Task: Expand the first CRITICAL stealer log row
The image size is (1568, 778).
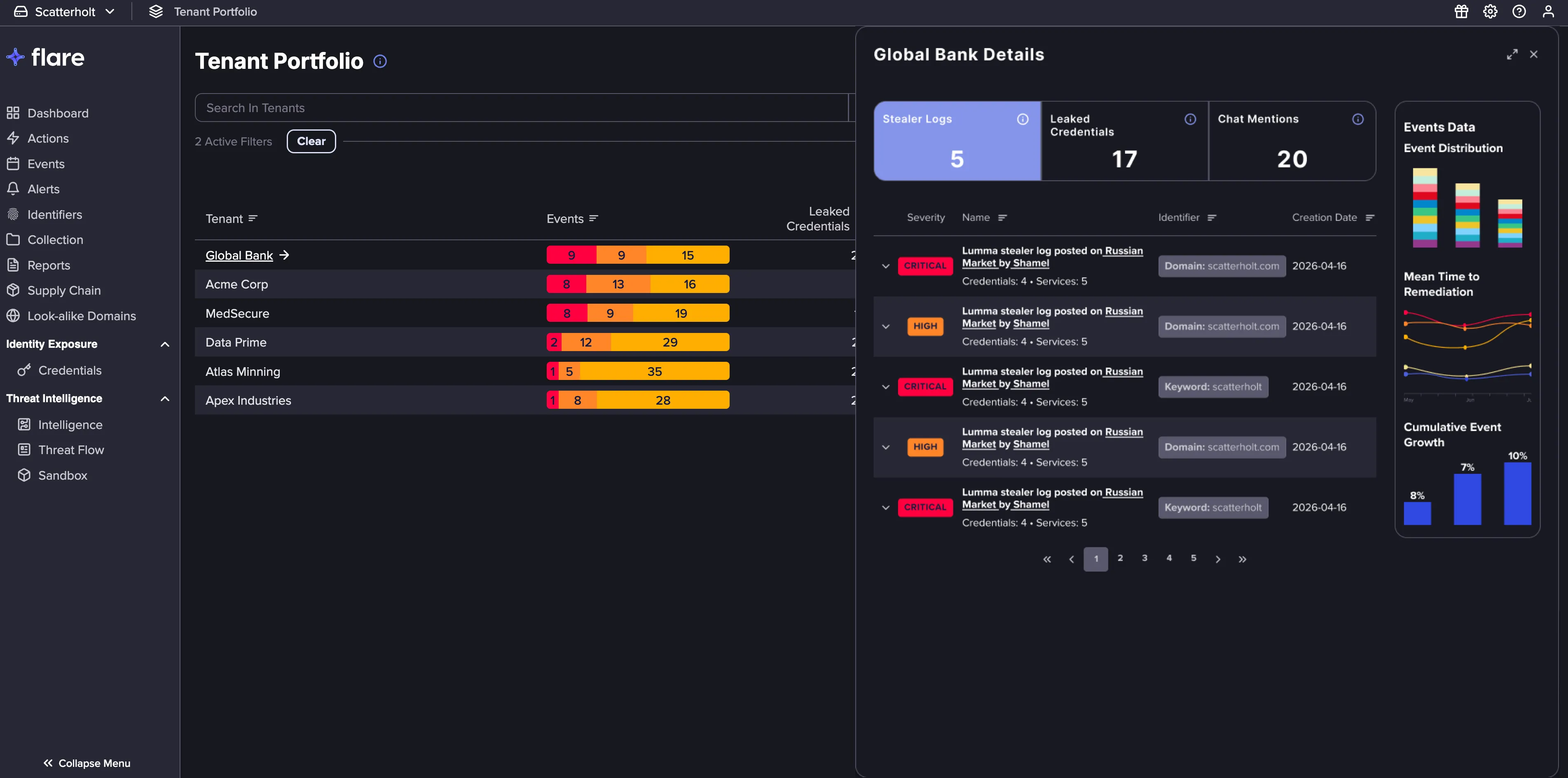Action: pos(886,266)
